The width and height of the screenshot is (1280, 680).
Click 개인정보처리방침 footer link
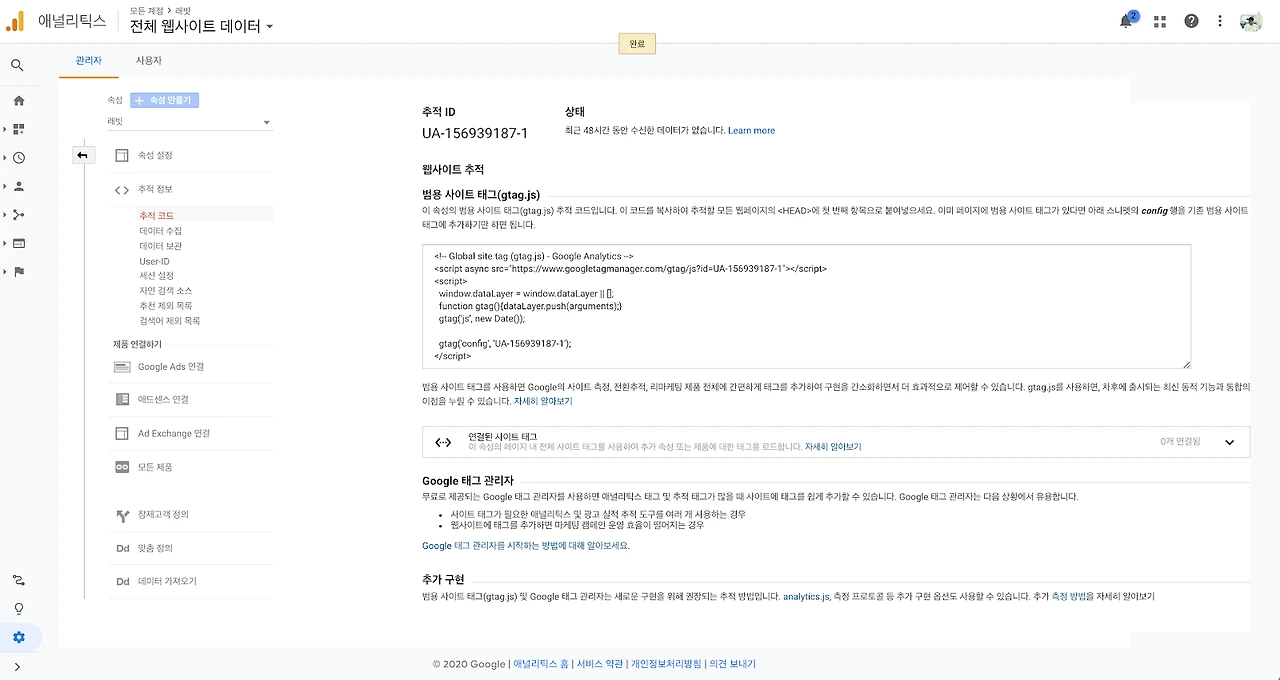coord(666,664)
